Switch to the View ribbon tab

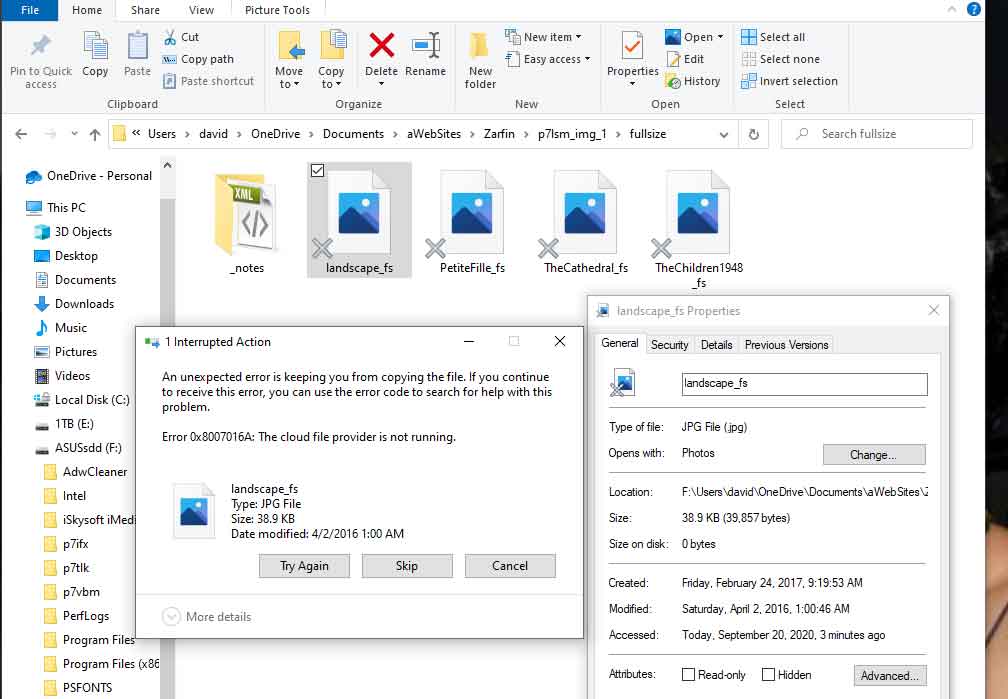[202, 10]
